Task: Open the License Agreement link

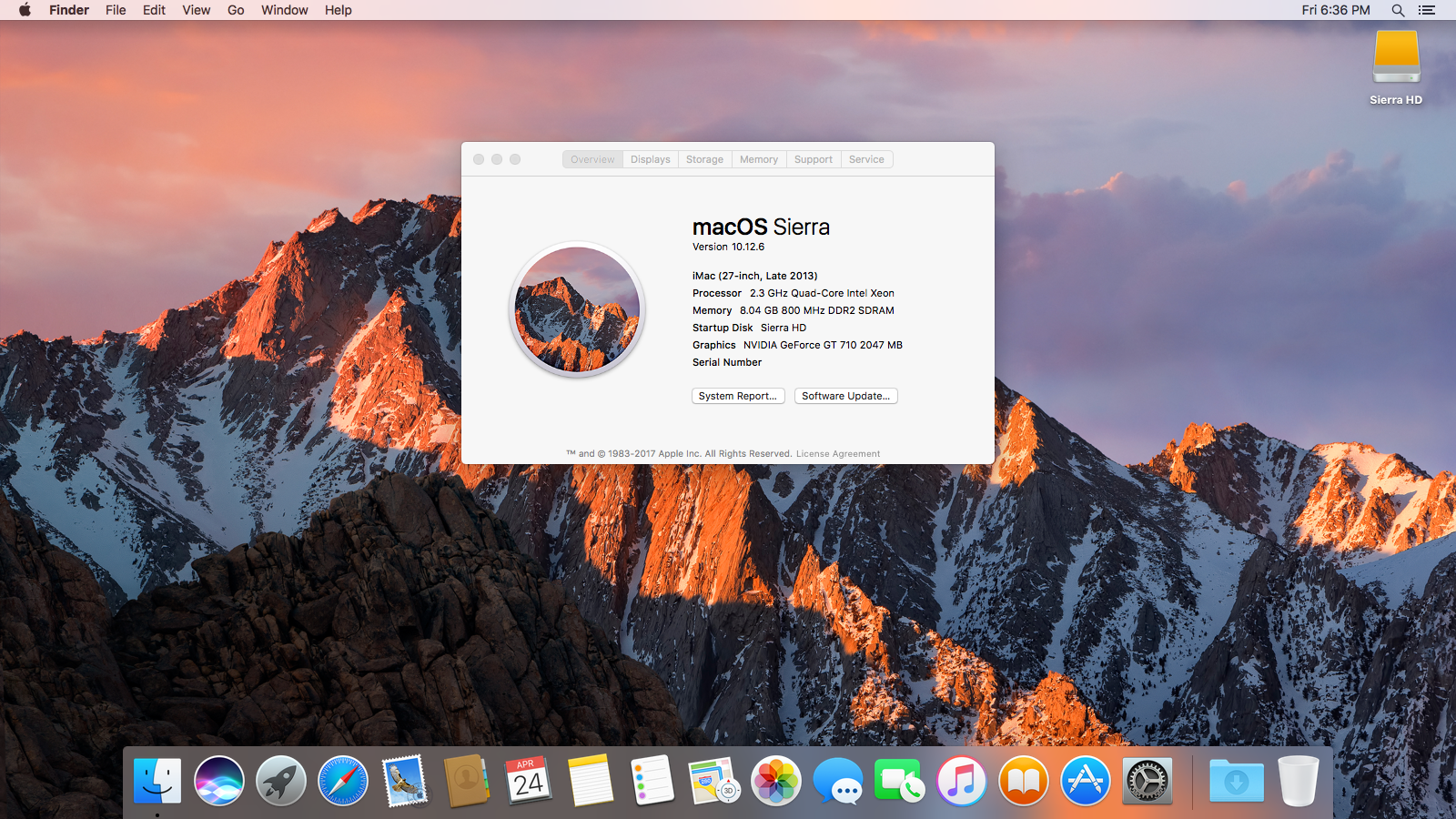Action: (838, 453)
